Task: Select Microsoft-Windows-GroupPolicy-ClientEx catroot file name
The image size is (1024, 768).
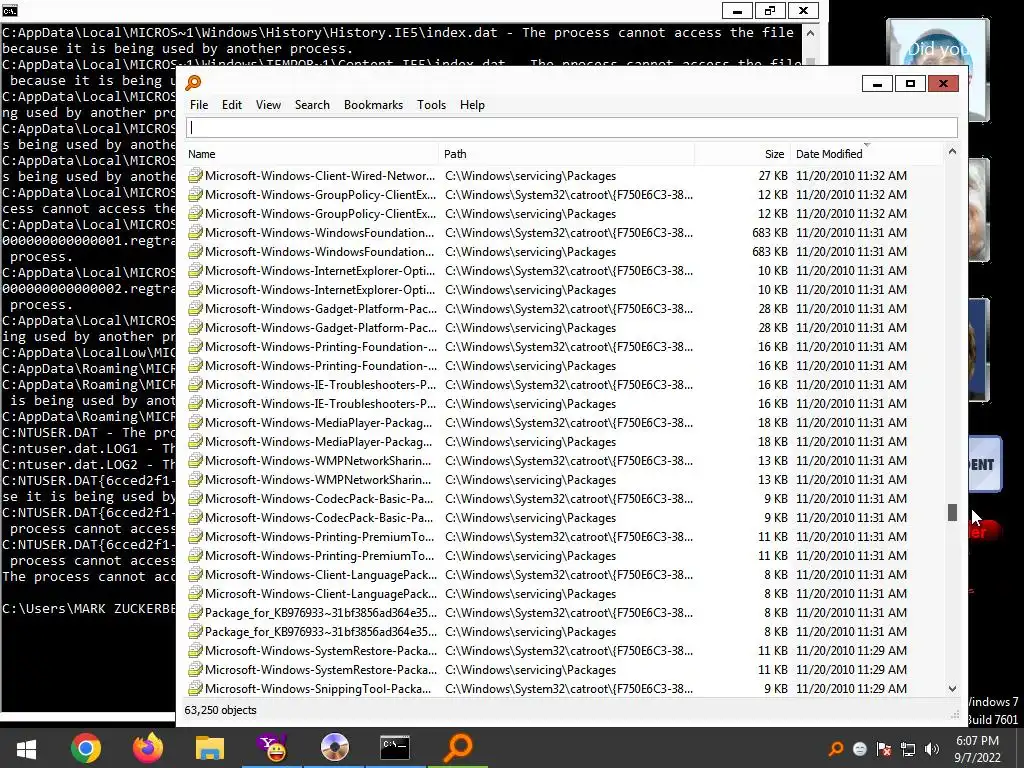Action: click(x=320, y=195)
